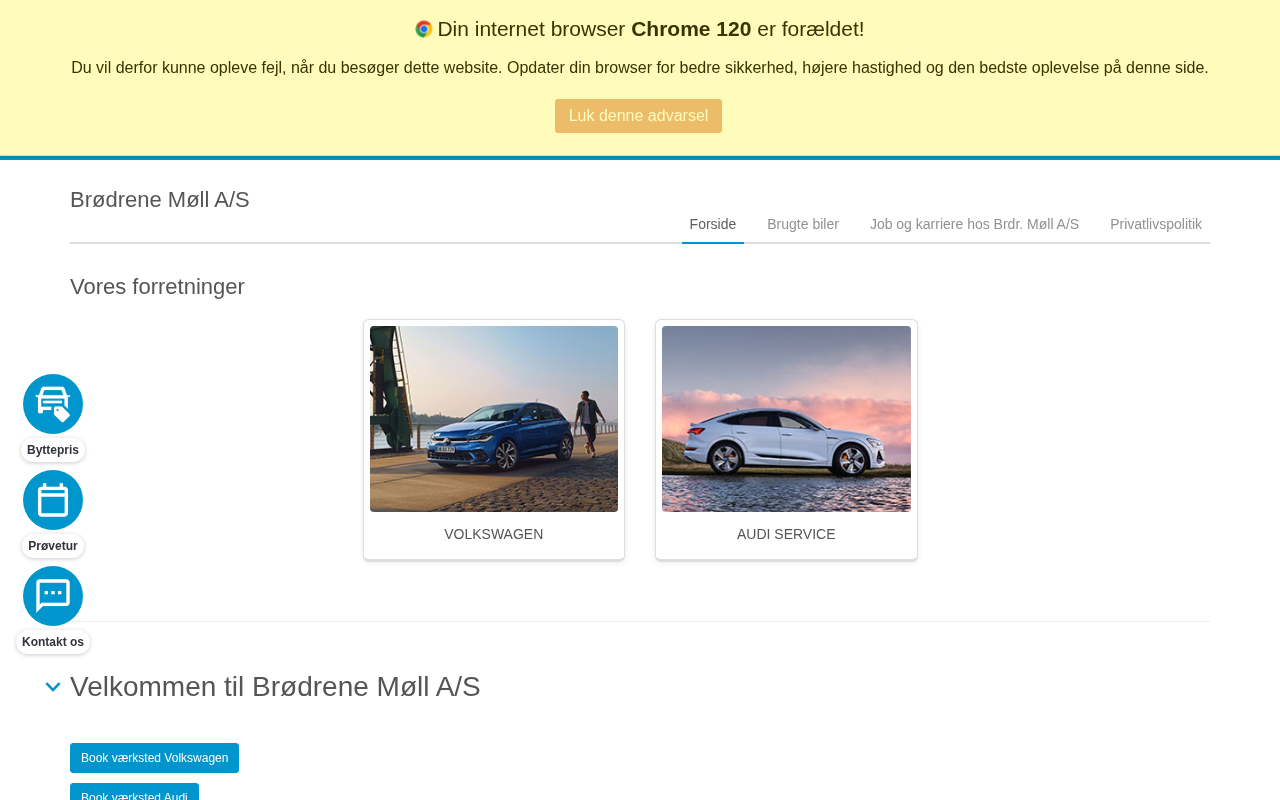This screenshot has height=800, width=1280.
Task: Click the Byttepris car icon
Action: [x=53, y=404]
